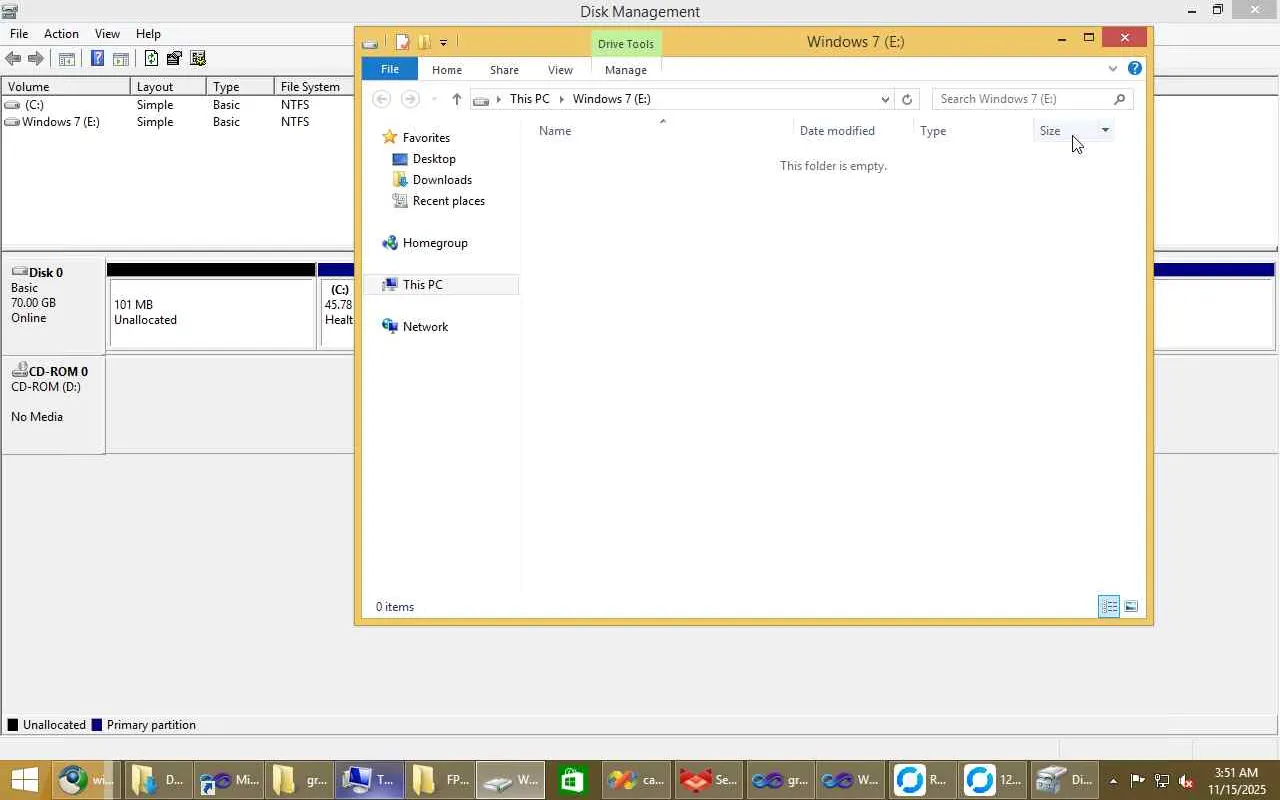
Task: Expand the Explorer ribbon with the chevron
Action: click(x=1113, y=69)
